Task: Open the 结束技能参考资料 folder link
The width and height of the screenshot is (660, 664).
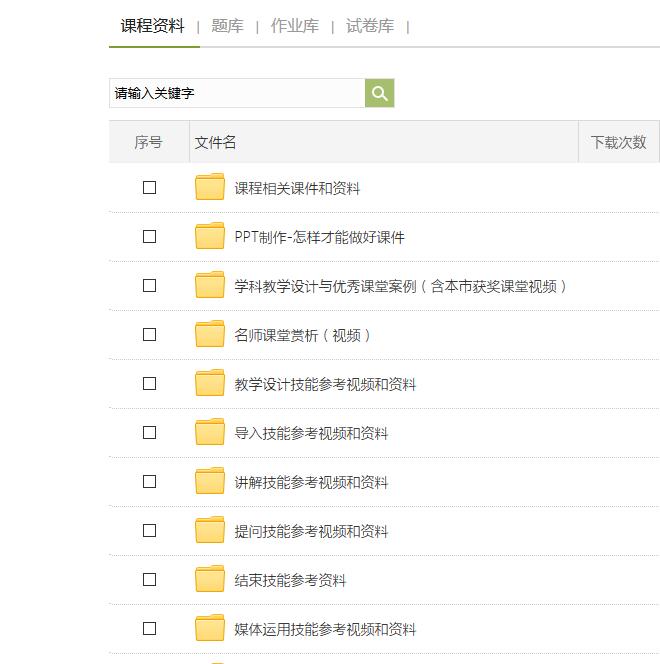Action: 290,580
